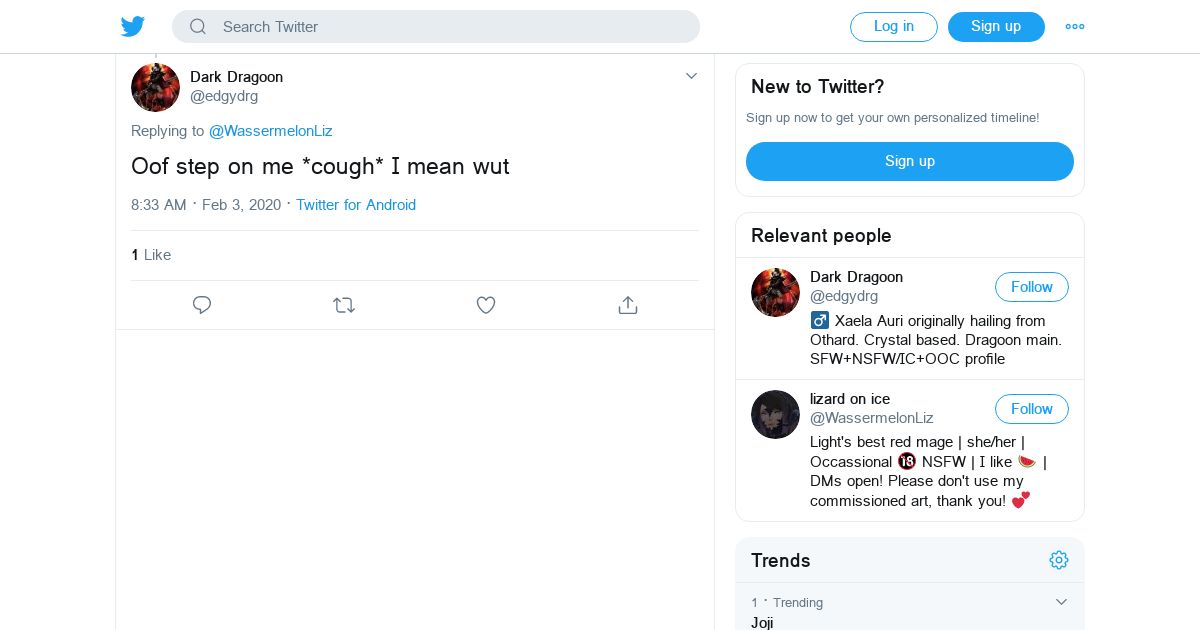
Task: Click the Sign up button in header
Action: [x=996, y=27]
